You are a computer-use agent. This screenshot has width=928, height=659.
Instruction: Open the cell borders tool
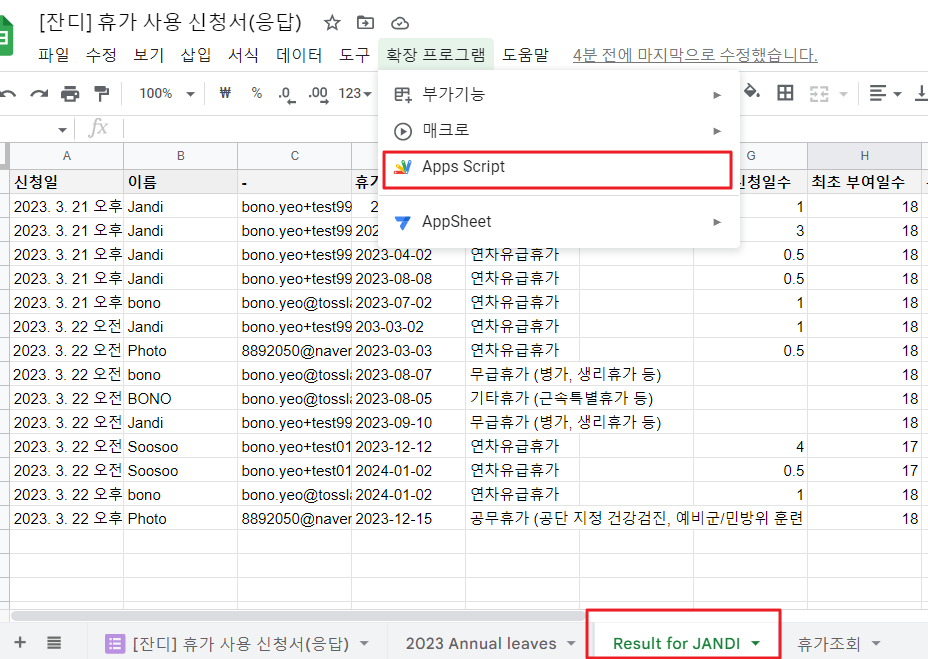tap(785, 93)
